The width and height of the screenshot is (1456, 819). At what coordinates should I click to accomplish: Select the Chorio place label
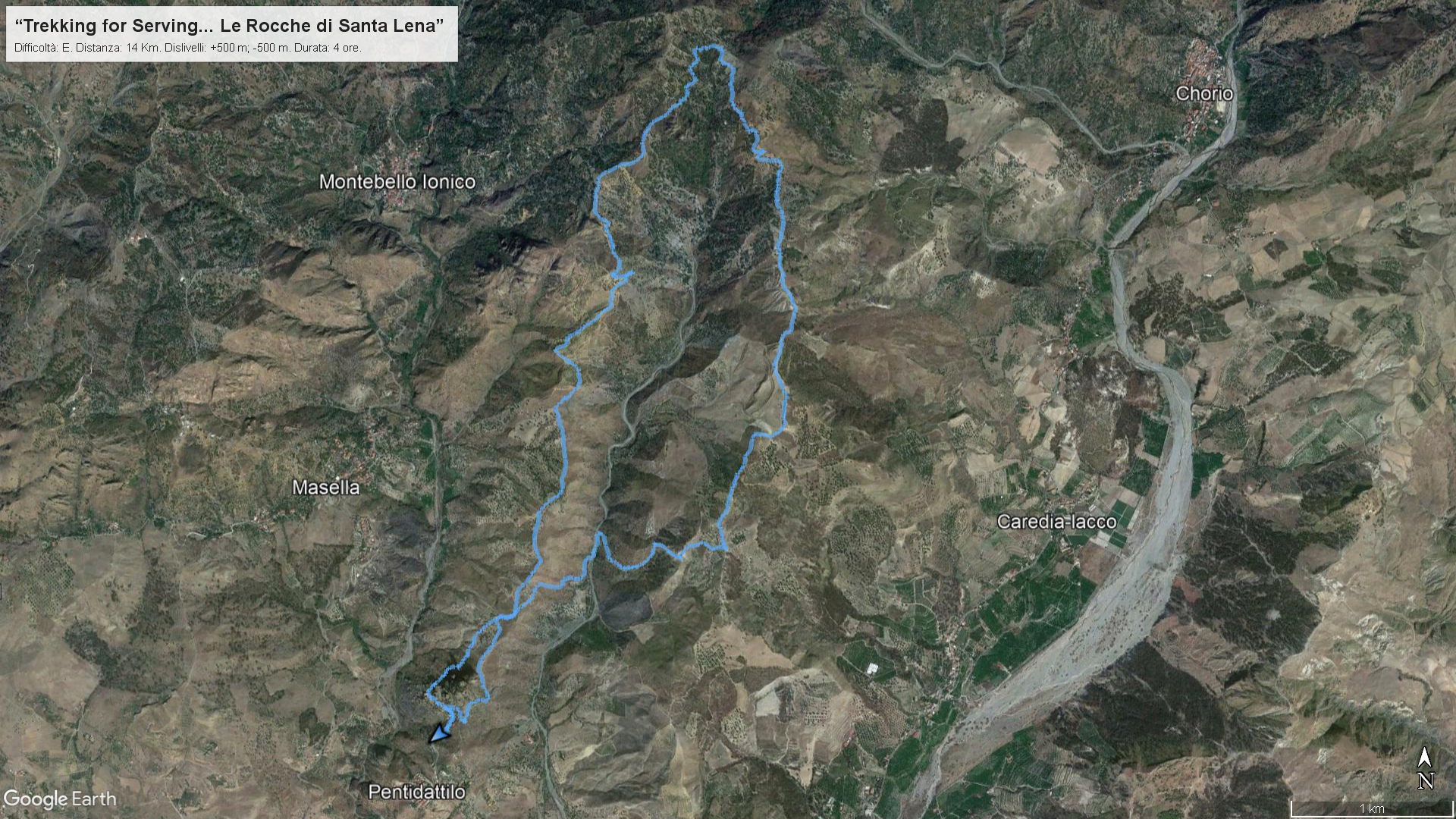pyautogui.click(x=1203, y=93)
